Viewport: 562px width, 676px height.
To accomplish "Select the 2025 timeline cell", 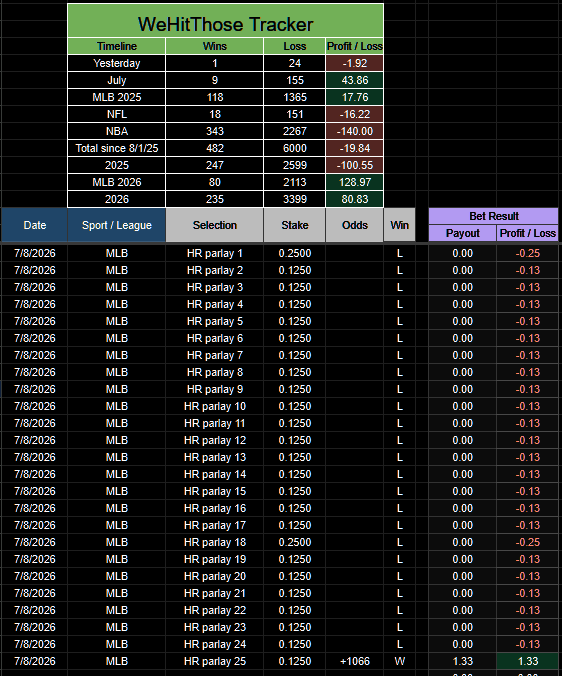I will [x=116, y=165].
